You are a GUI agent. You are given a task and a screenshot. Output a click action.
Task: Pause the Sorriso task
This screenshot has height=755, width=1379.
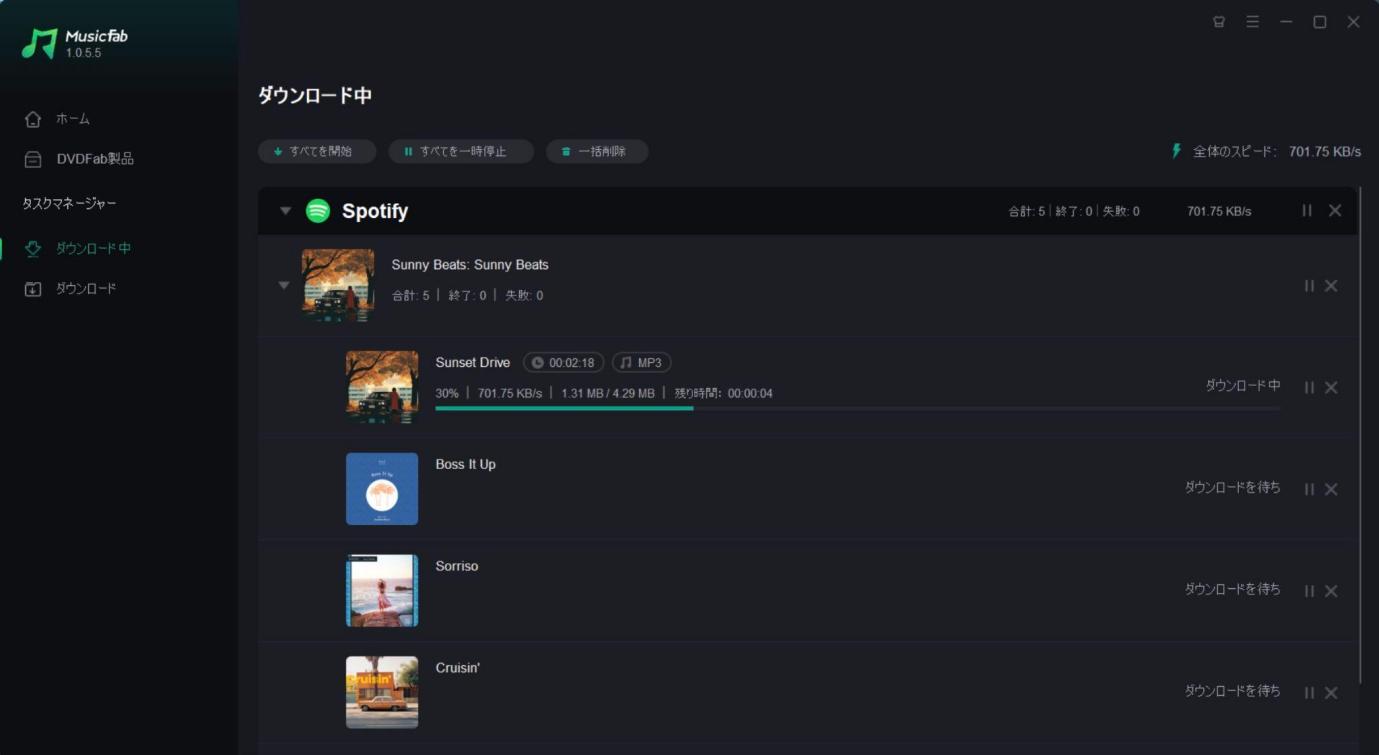tap(1309, 591)
